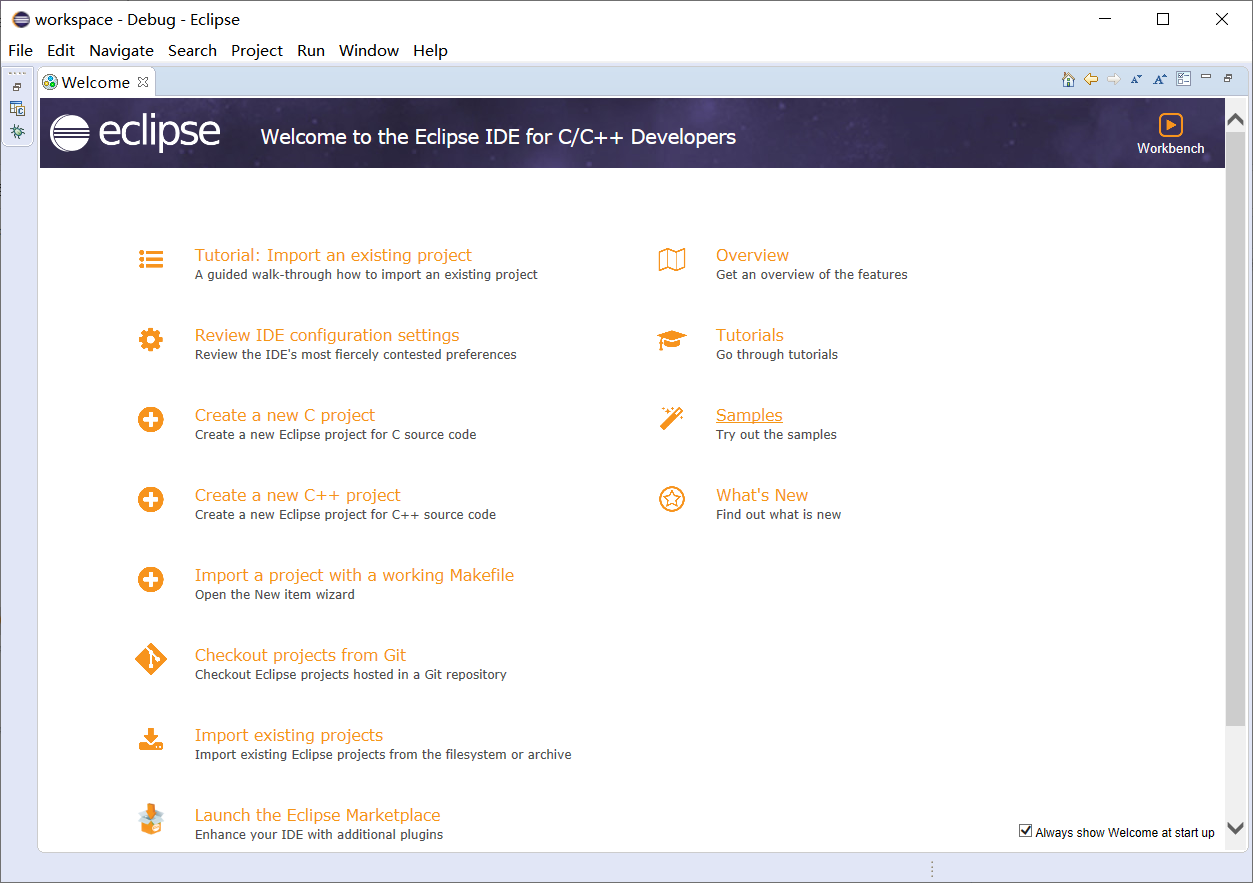Viewport: 1253px width, 883px height.
Task: Click the Welcome page vertical scrollbar thumb
Action: click(1236, 428)
